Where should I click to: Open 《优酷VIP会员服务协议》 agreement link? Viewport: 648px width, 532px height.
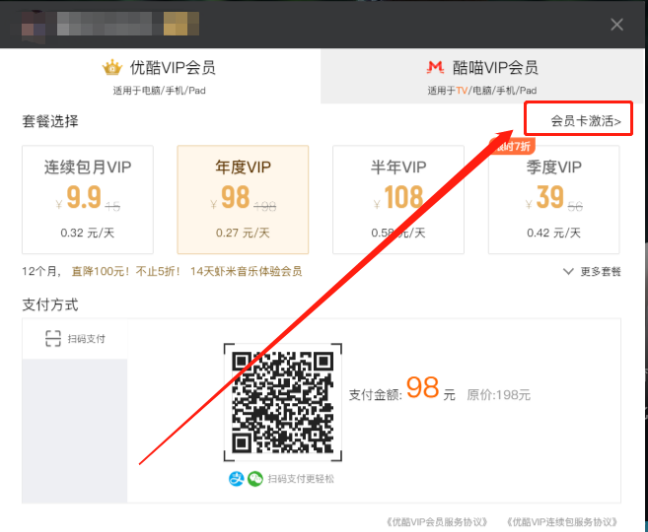(436, 522)
